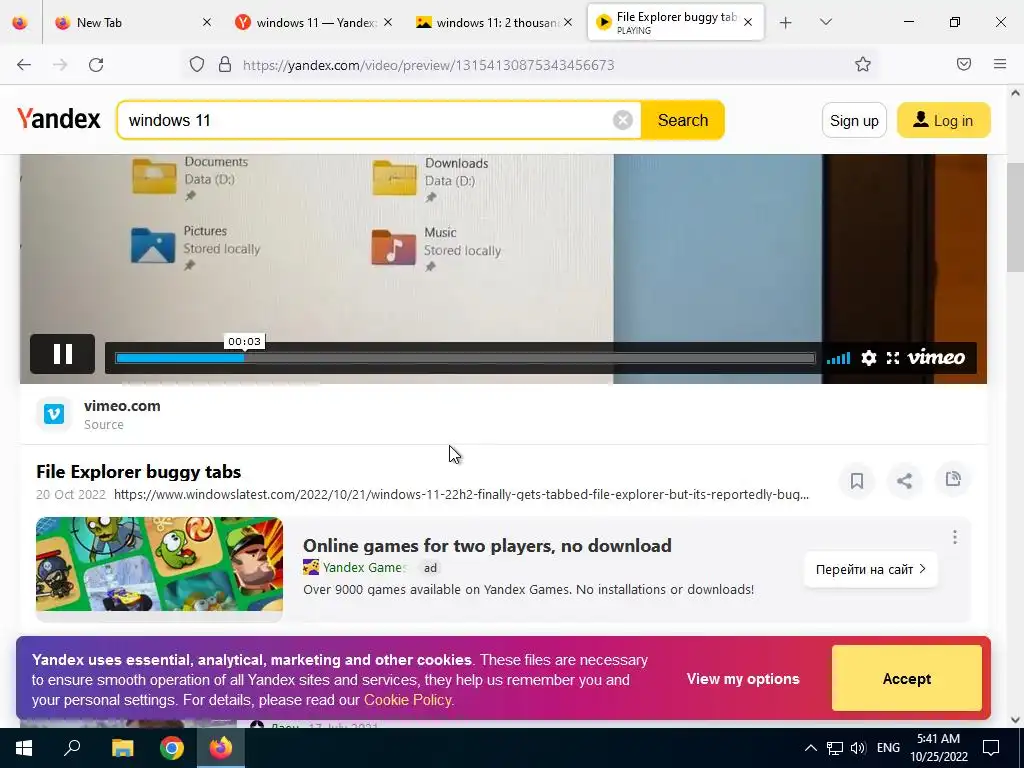1024x768 pixels.
Task: Open the Vimeo logo link
Action: click(936, 357)
